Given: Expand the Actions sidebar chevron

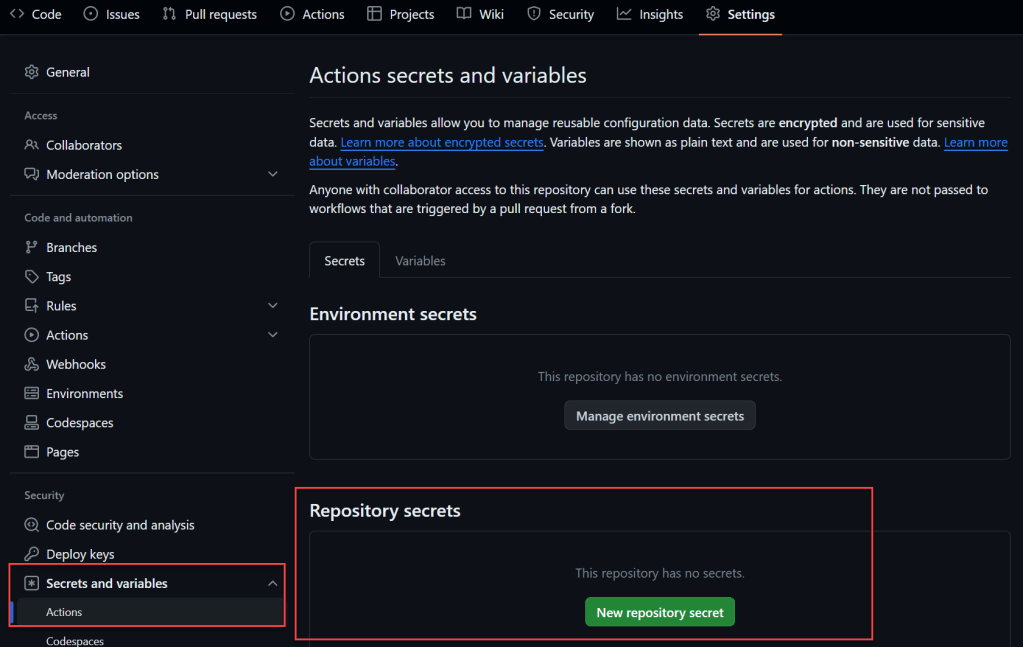Looking at the screenshot, I should (273, 335).
